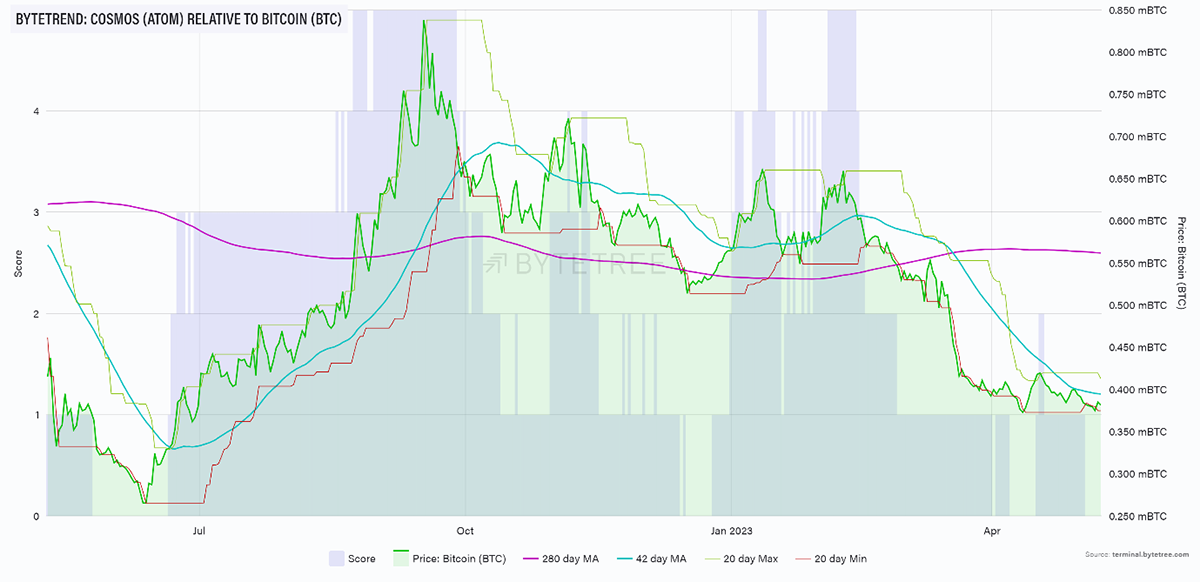Click the 0.550 mBTC price tick
The height and width of the screenshot is (582, 1200).
point(1139,263)
